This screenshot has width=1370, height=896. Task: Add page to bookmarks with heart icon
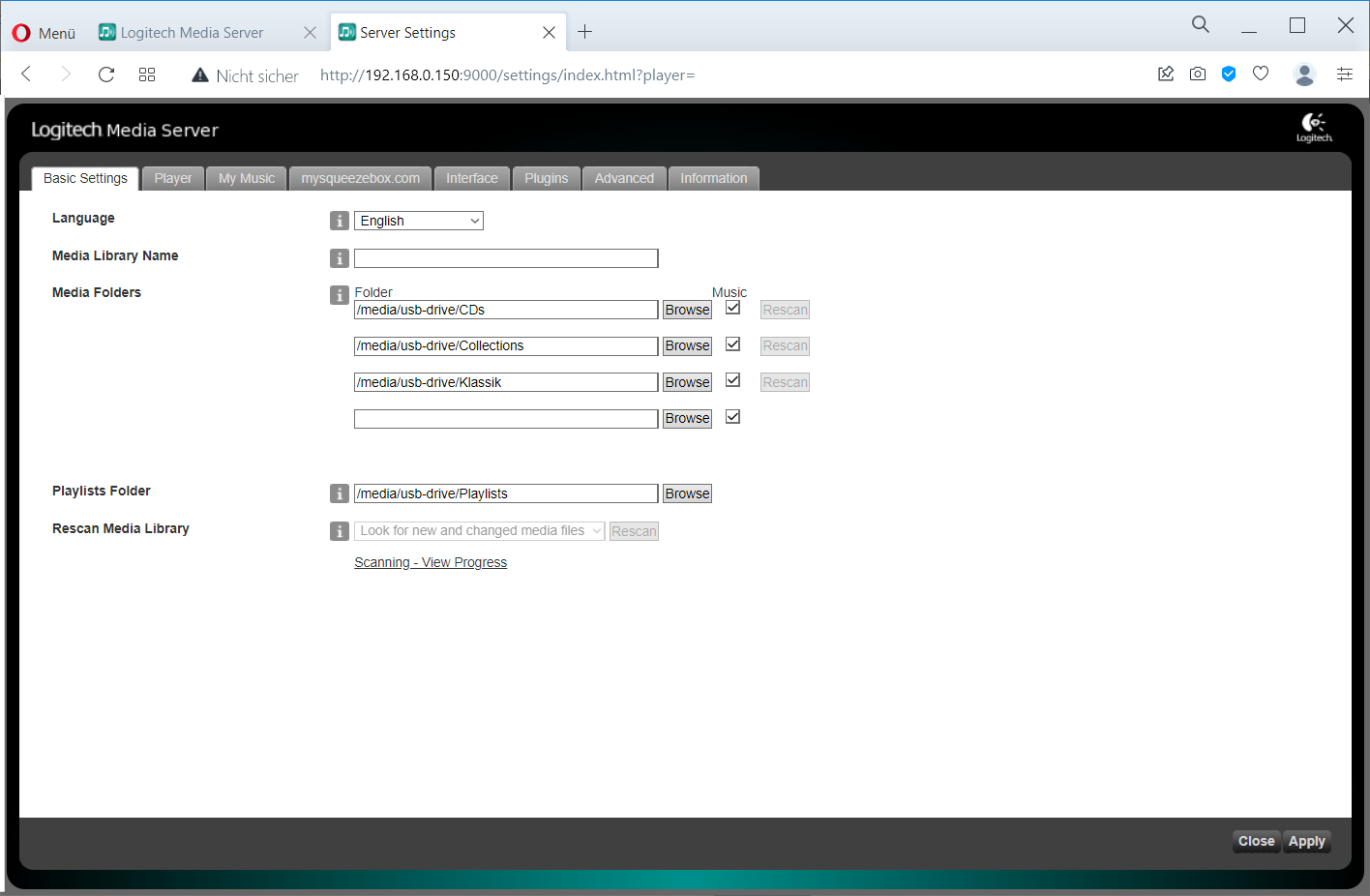point(1261,74)
